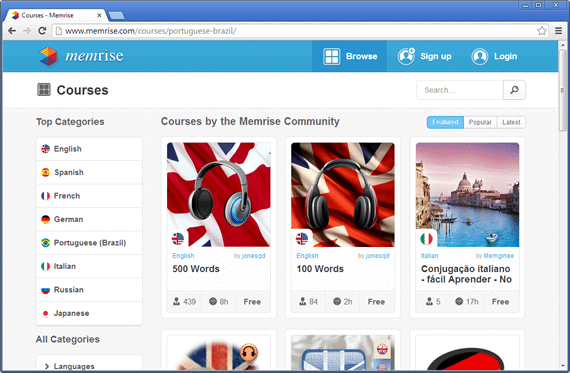The height and width of the screenshot is (373, 570).
Task: Click the Brazil flag icon in categories
Action: (x=45, y=243)
